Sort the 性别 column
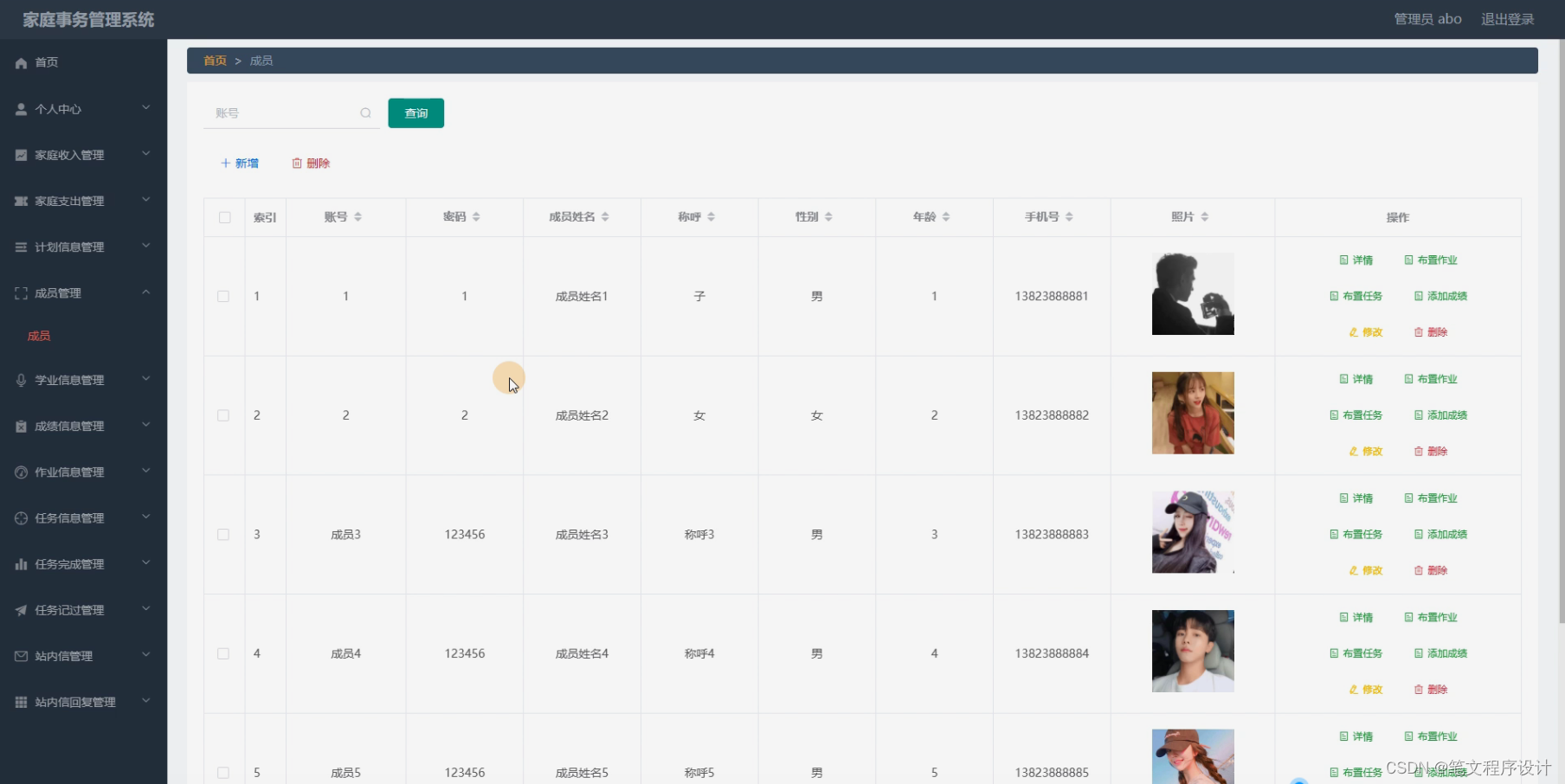The height and width of the screenshot is (784, 1565). (828, 216)
